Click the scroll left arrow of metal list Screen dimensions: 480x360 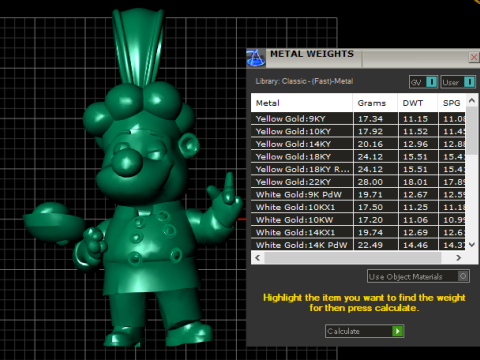click(258, 258)
